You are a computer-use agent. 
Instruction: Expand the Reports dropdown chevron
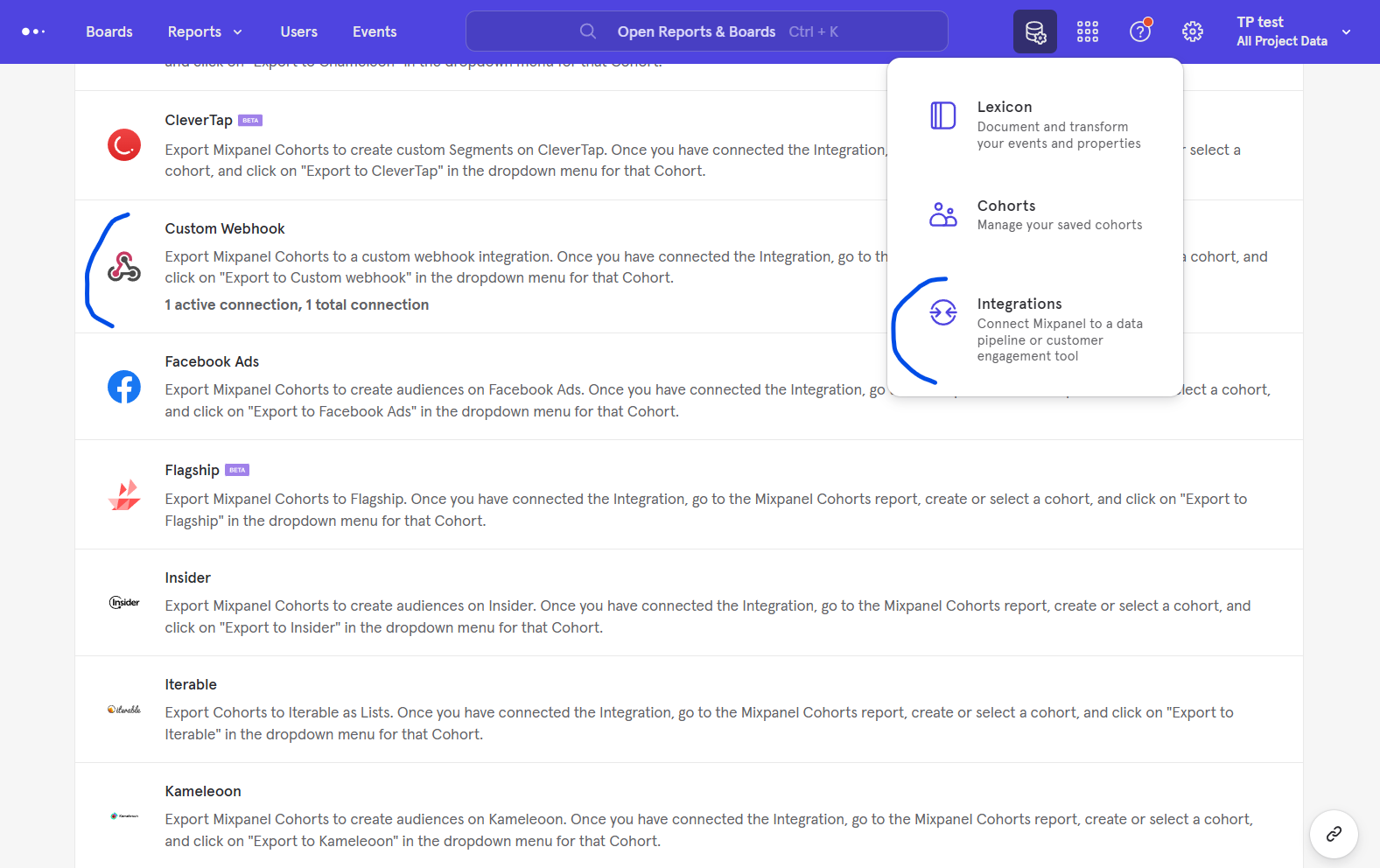[x=237, y=32]
